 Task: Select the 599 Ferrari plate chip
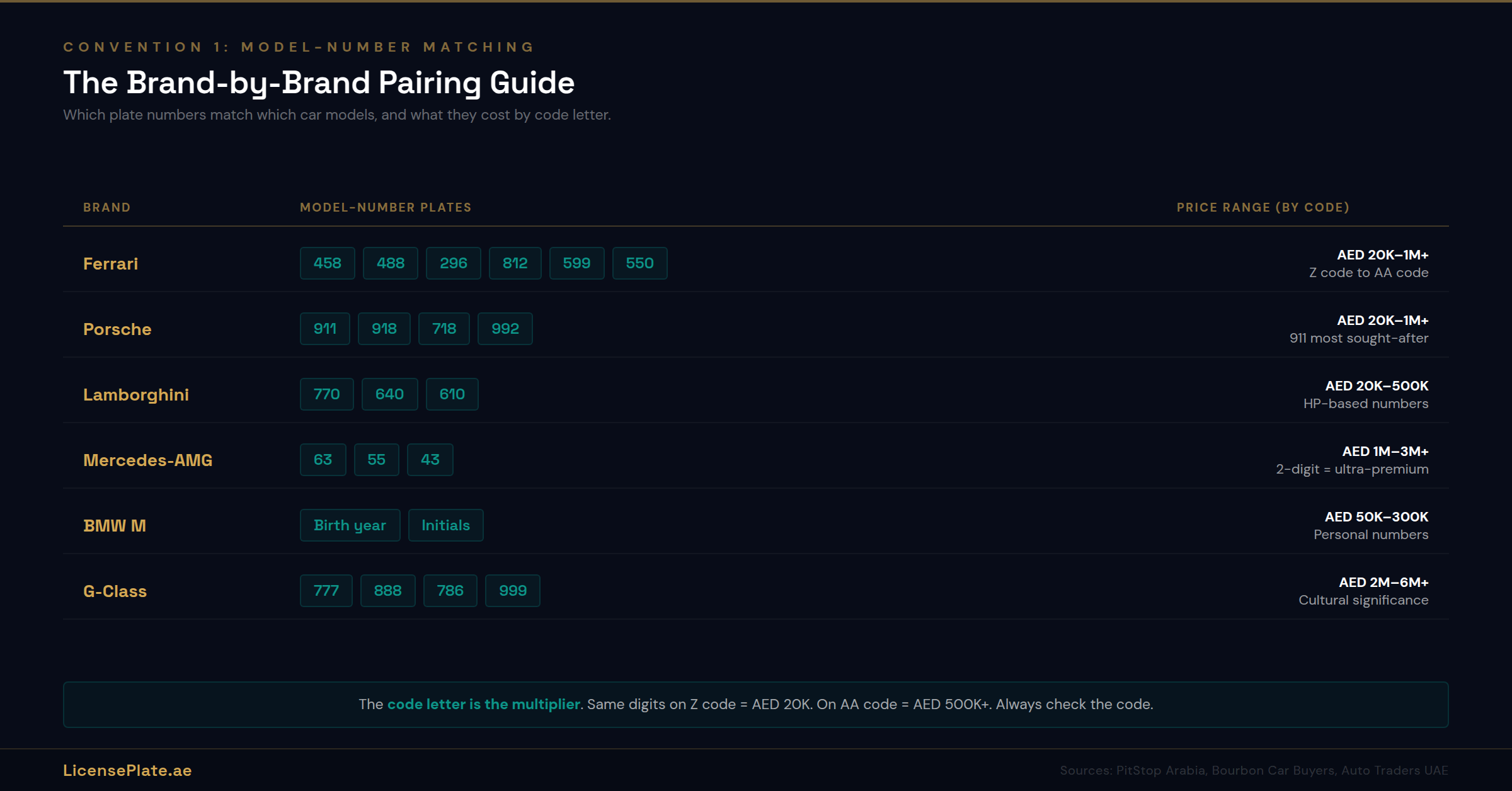coord(576,263)
